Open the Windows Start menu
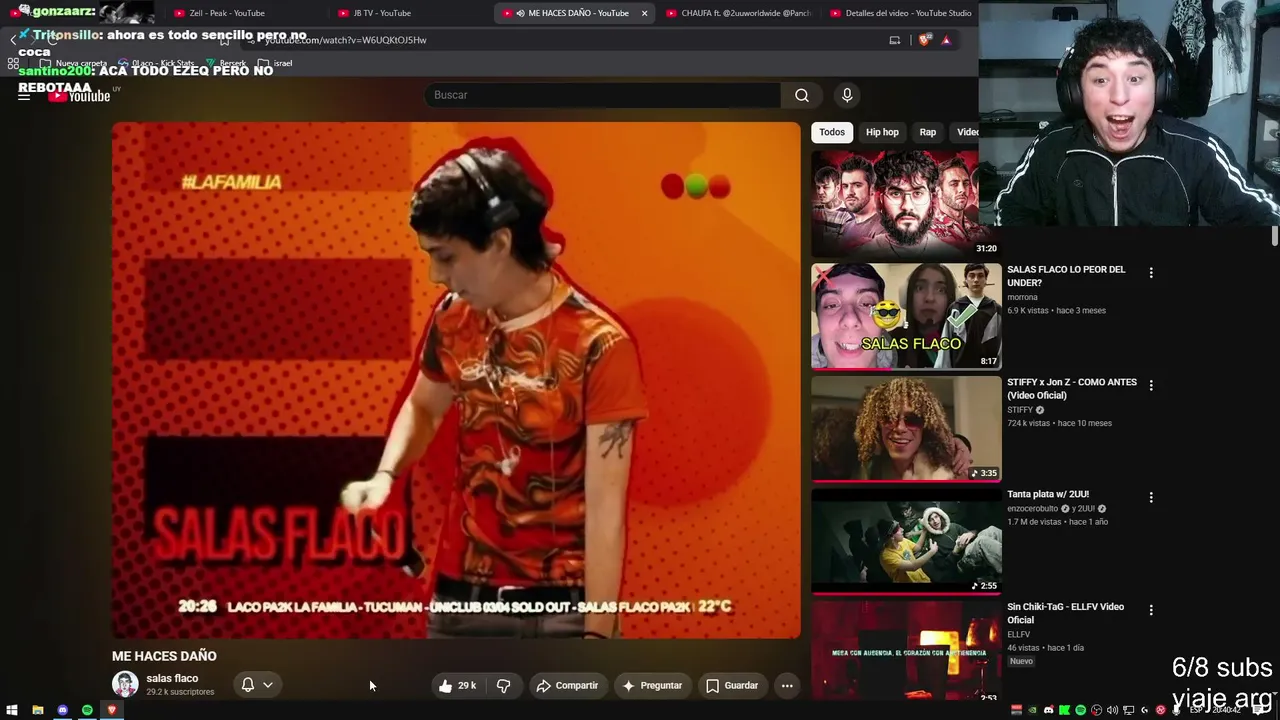This screenshot has width=1280, height=720. [12, 710]
